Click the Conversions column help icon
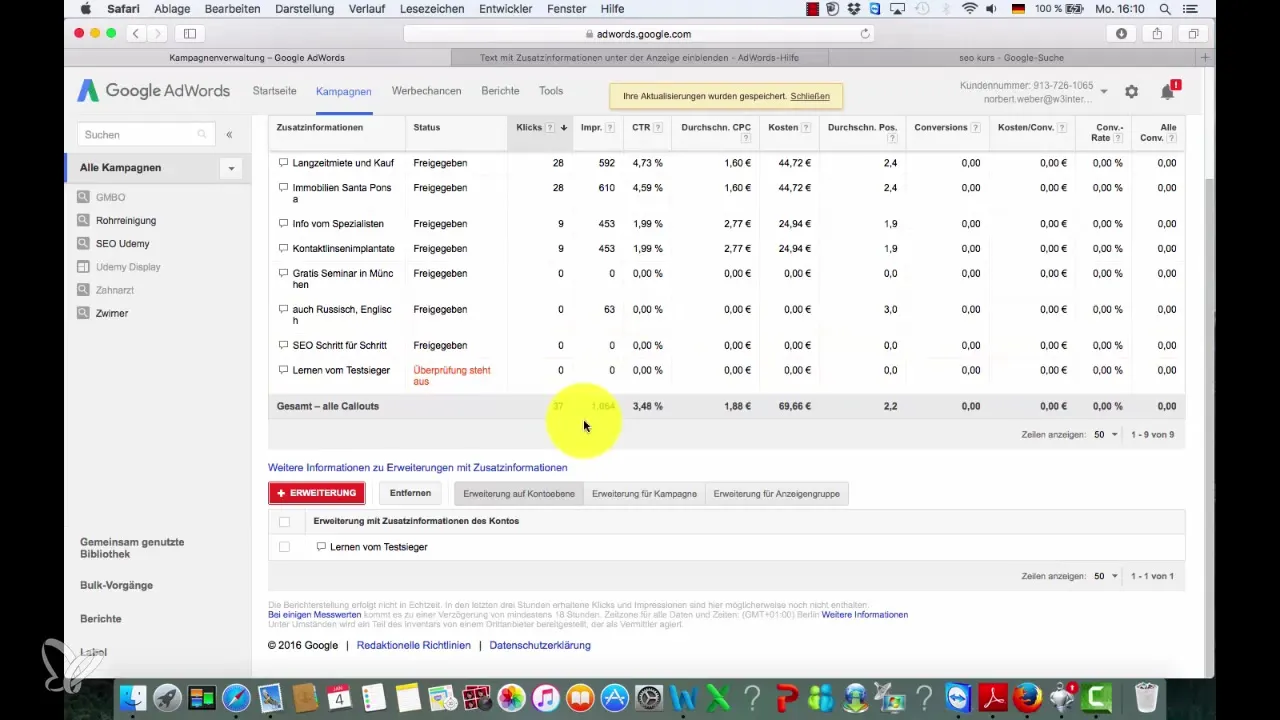Viewport: 1280px width, 720px height. click(x=976, y=128)
